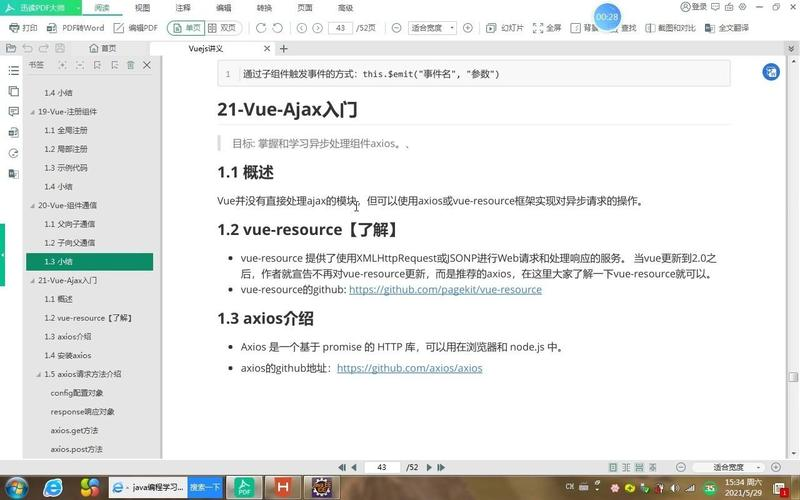The image size is (800, 500).
Task: Click the document vertical scrollbar thumb
Action: 793,377
